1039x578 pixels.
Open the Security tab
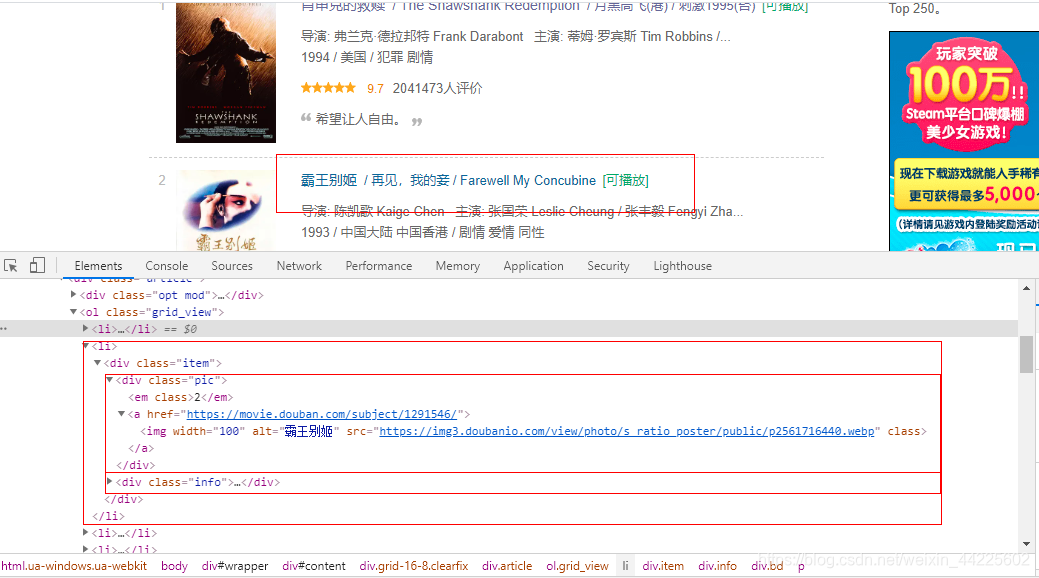pyautogui.click(x=608, y=266)
